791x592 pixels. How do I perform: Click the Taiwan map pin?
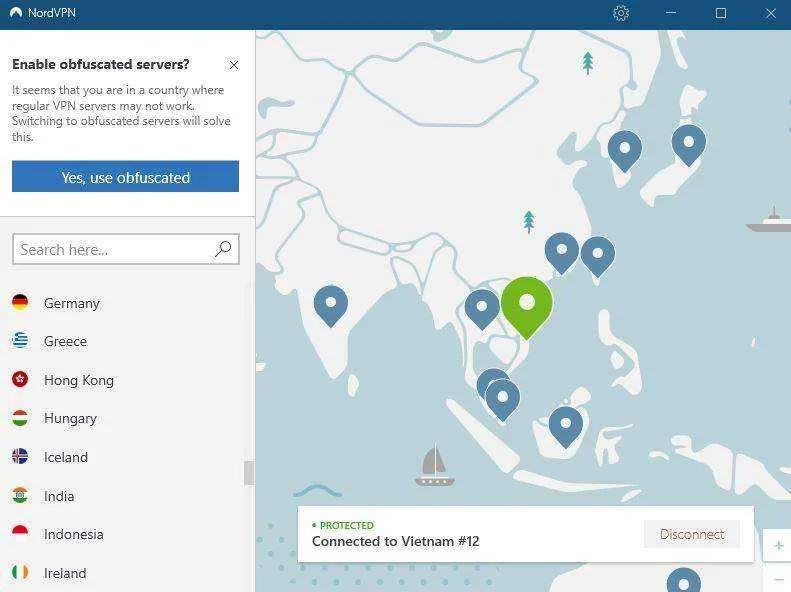point(598,255)
